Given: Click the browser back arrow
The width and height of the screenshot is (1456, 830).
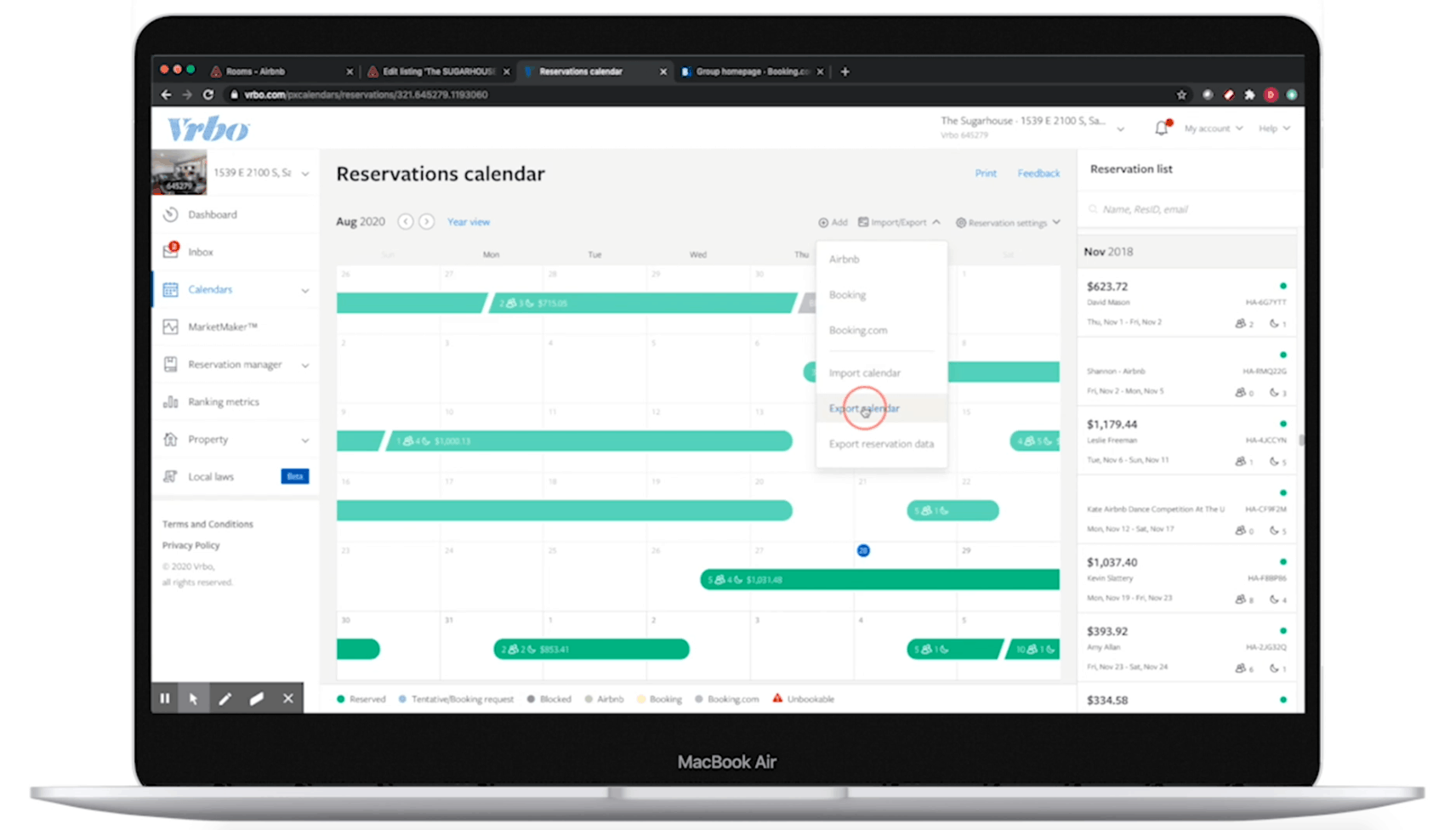Looking at the screenshot, I should point(167,94).
